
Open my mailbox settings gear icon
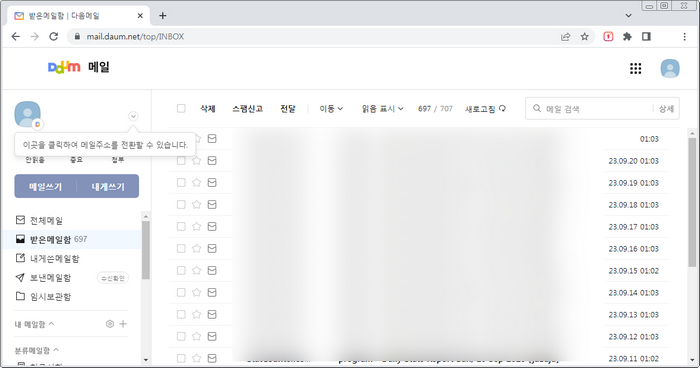[110, 324]
